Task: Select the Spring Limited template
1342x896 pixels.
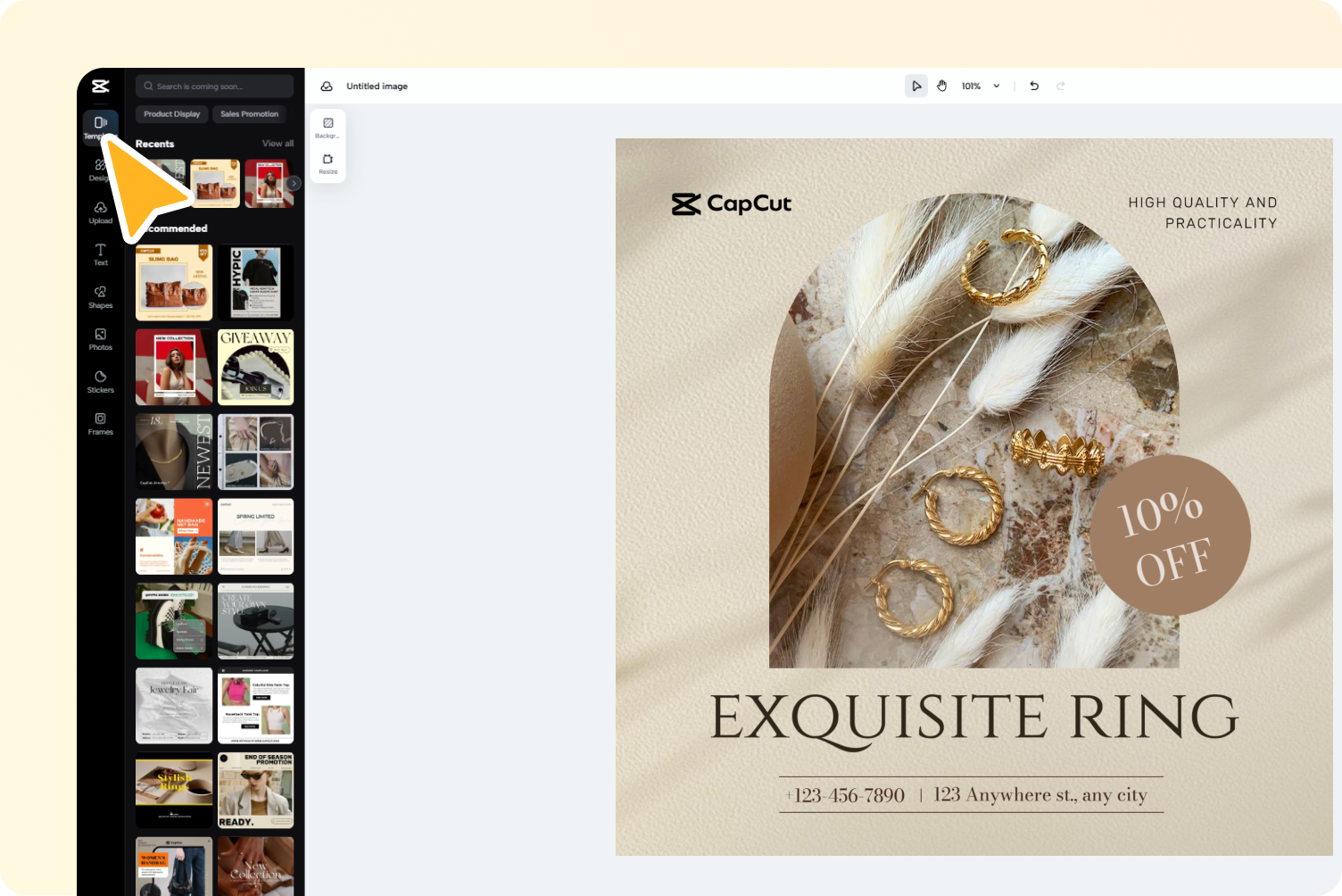Action: (x=255, y=536)
